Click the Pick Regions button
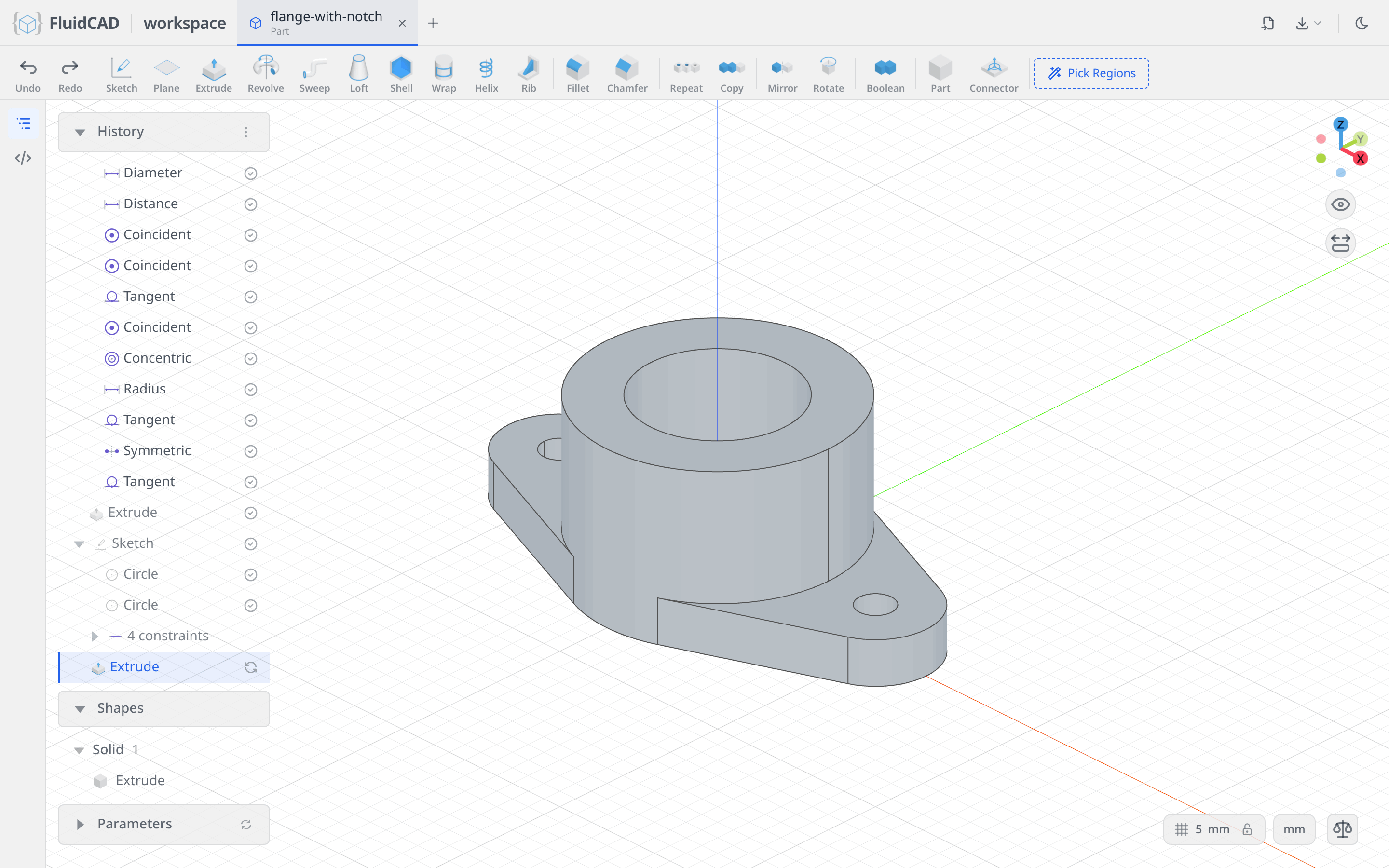The height and width of the screenshot is (868, 1389). coord(1091,73)
